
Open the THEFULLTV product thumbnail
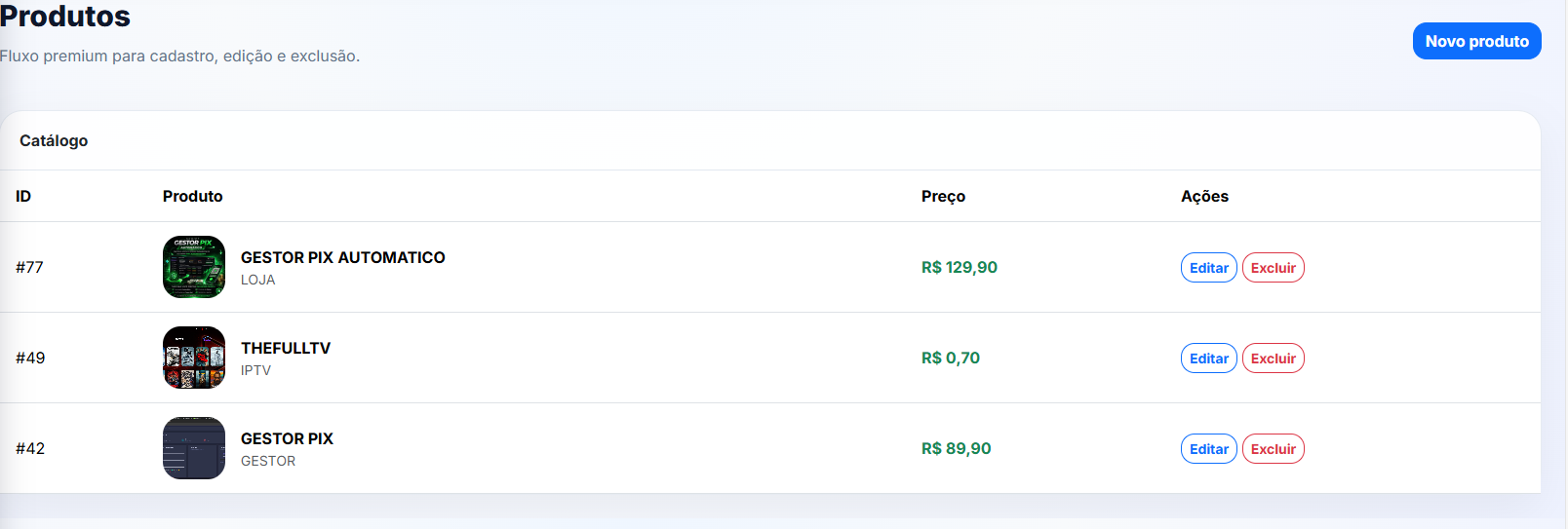[x=194, y=358]
